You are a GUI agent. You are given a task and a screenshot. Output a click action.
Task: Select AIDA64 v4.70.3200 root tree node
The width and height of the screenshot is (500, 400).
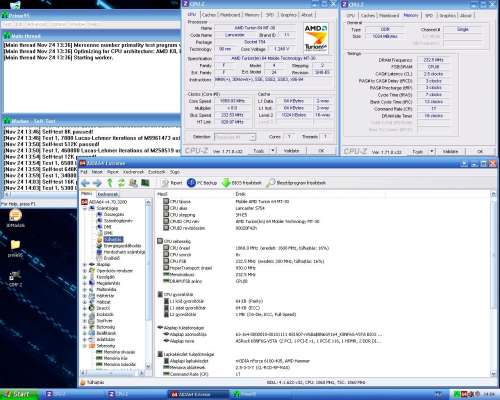[104, 202]
